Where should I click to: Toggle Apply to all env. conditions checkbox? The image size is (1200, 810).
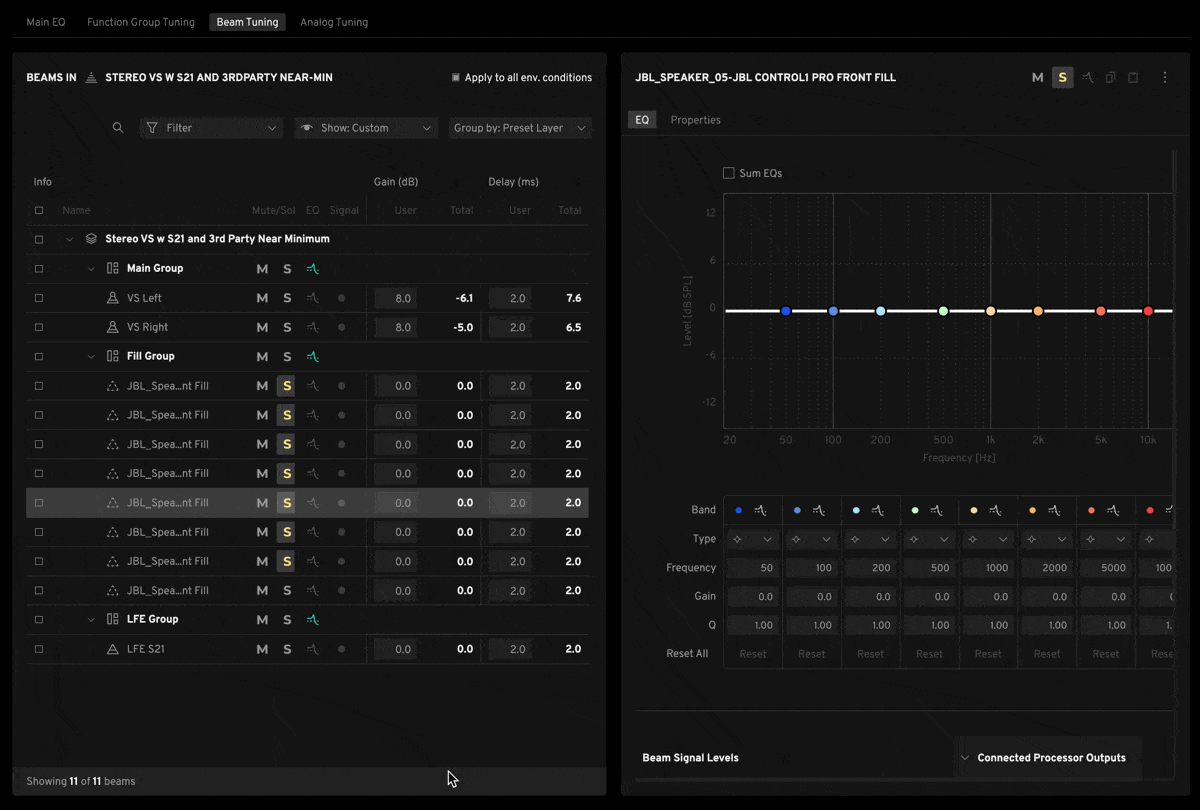[x=456, y=78]
